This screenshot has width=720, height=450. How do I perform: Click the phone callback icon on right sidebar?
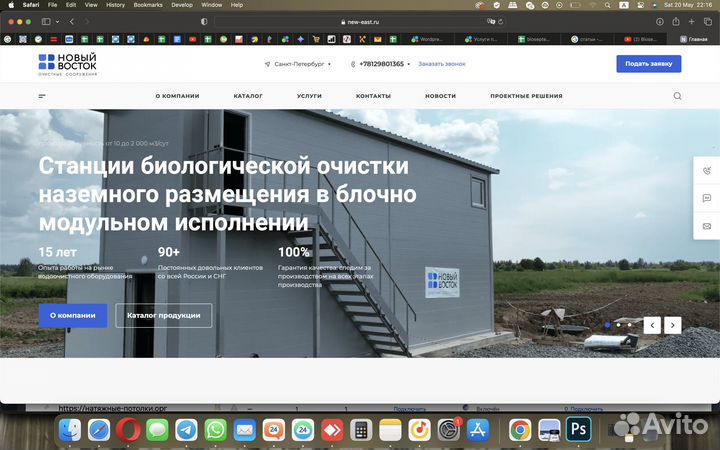(x=707, y=171)
